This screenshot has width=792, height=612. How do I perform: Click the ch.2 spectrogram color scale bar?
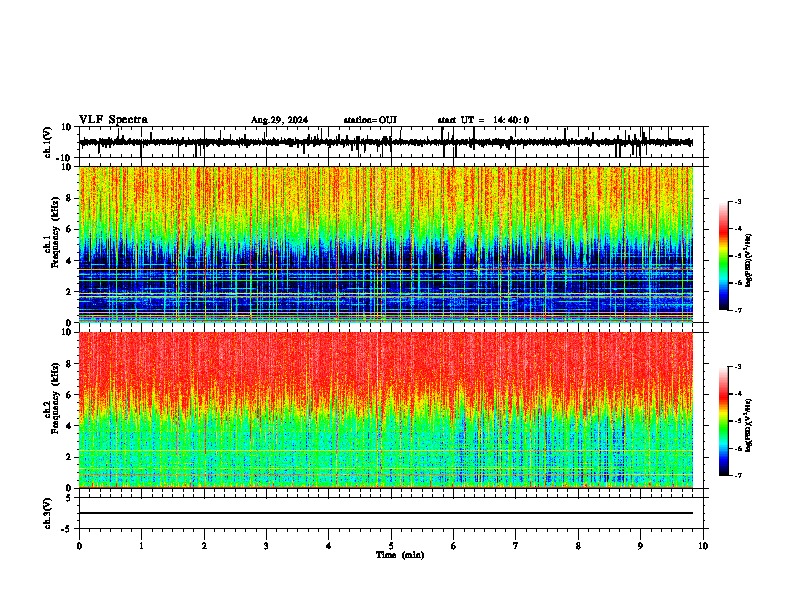[723, 421]
